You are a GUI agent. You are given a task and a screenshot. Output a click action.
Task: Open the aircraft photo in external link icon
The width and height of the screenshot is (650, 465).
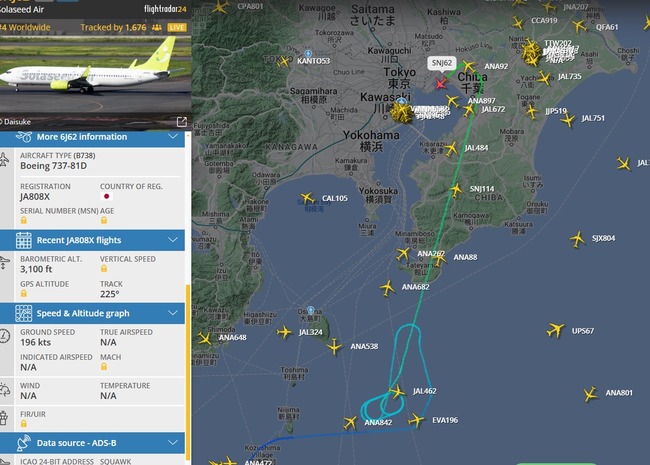coord(182,121)
